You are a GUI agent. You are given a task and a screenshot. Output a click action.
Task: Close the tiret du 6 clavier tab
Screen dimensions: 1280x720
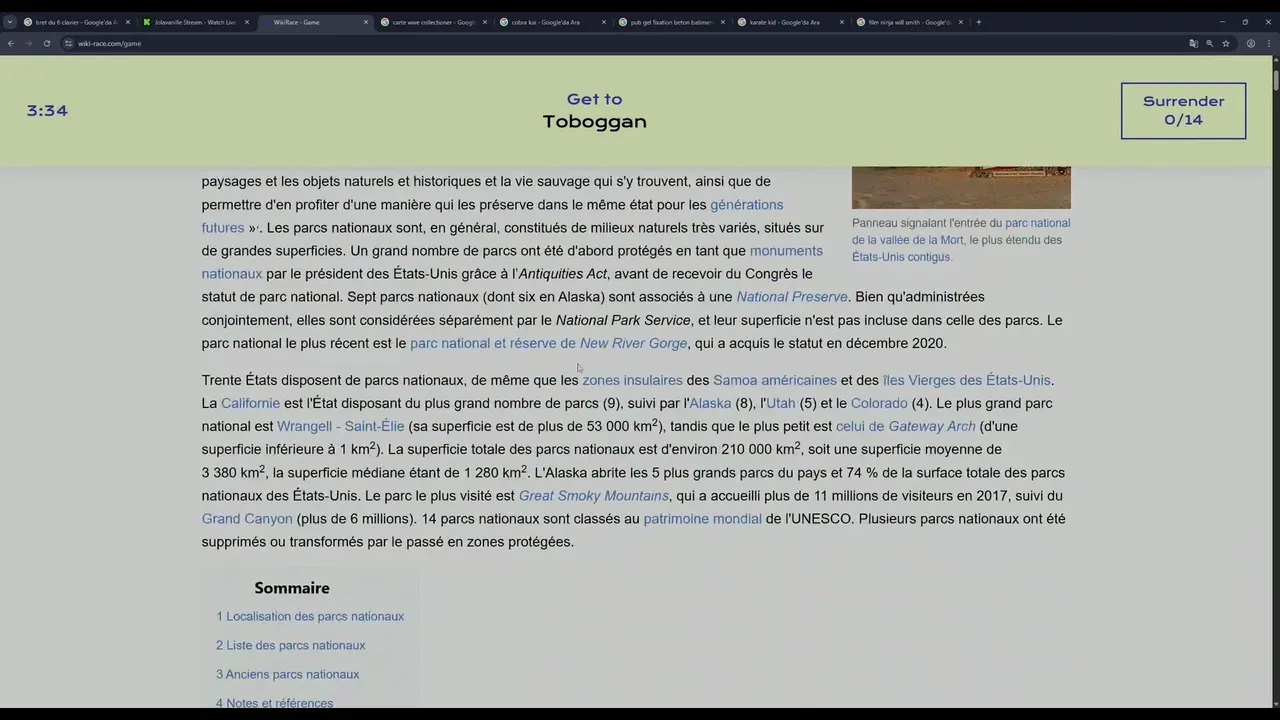coord(128,22)
